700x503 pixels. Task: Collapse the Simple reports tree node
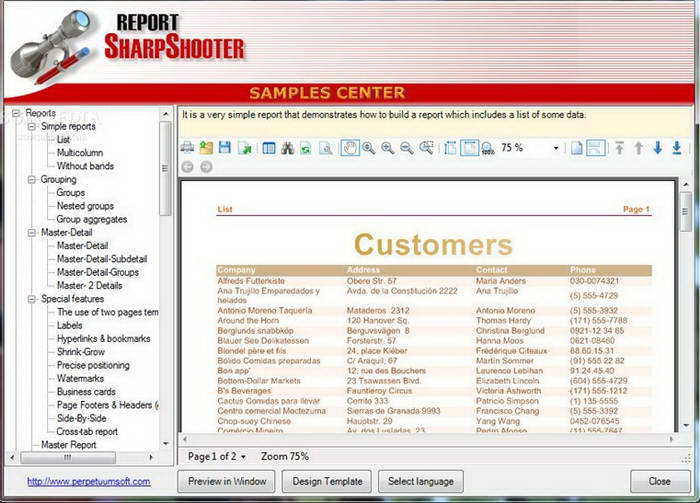click(x=32, y=126)
